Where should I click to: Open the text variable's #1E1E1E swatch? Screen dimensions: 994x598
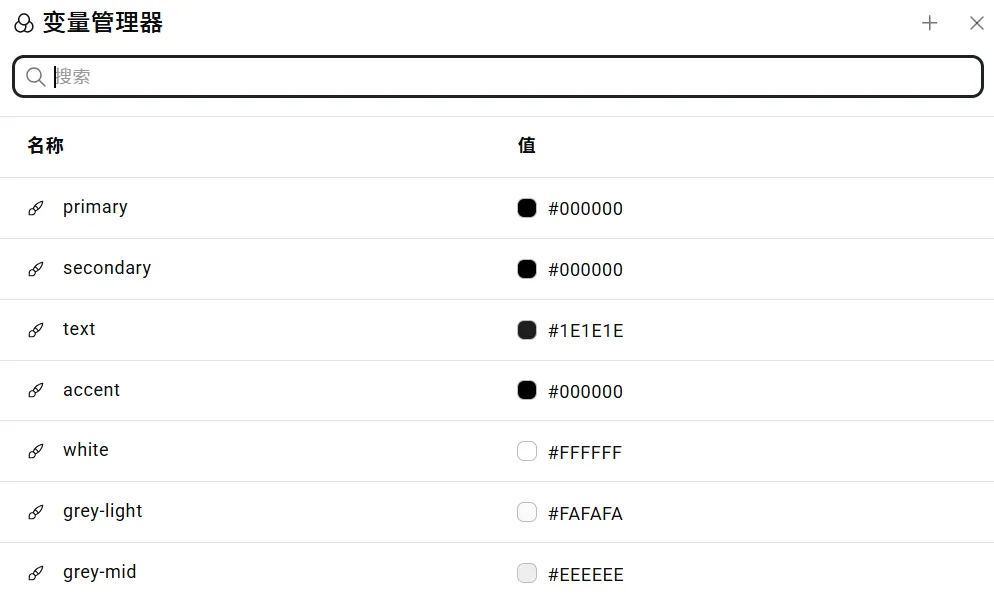527,330
